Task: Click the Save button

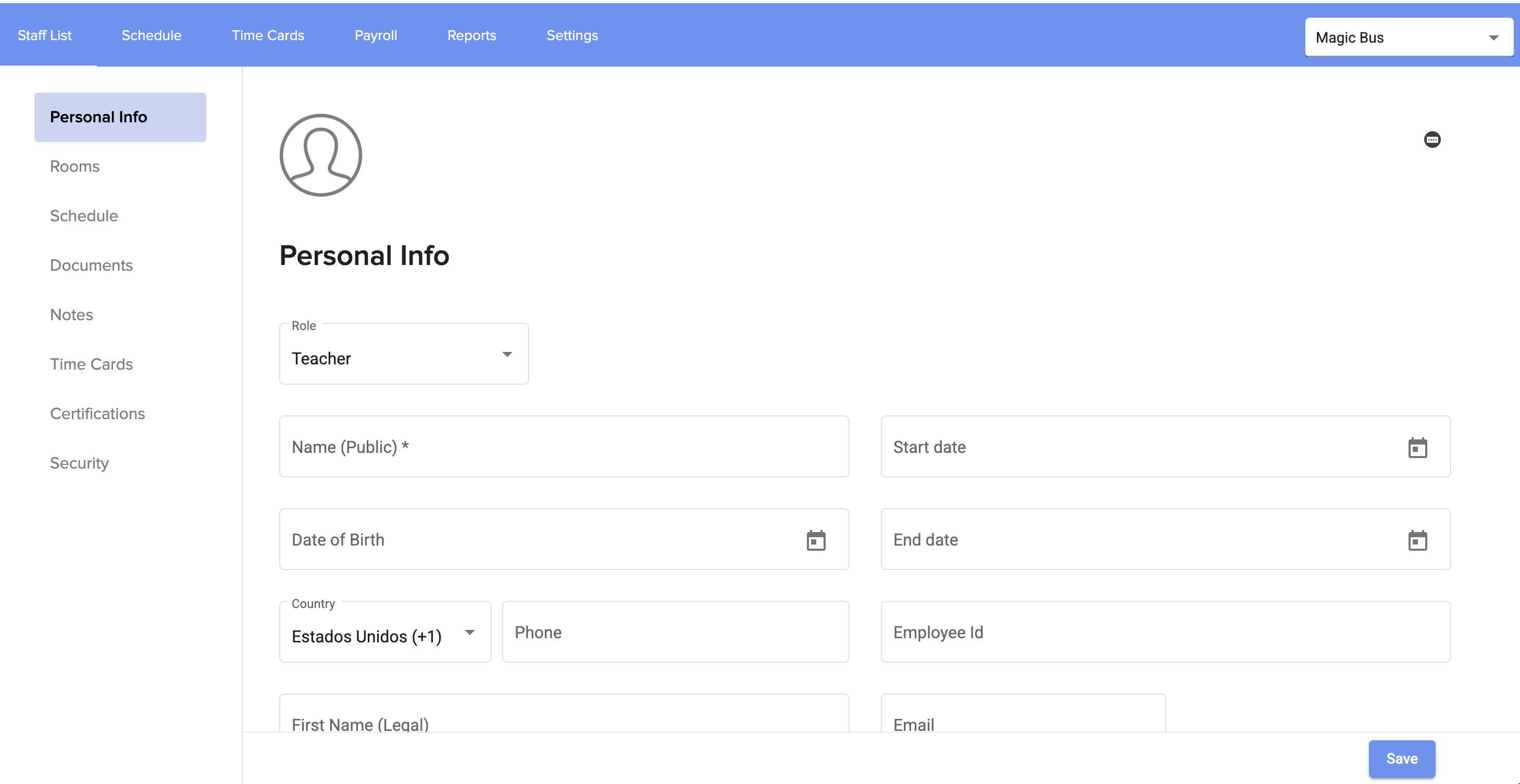Action: click(x=1401, y=758)
